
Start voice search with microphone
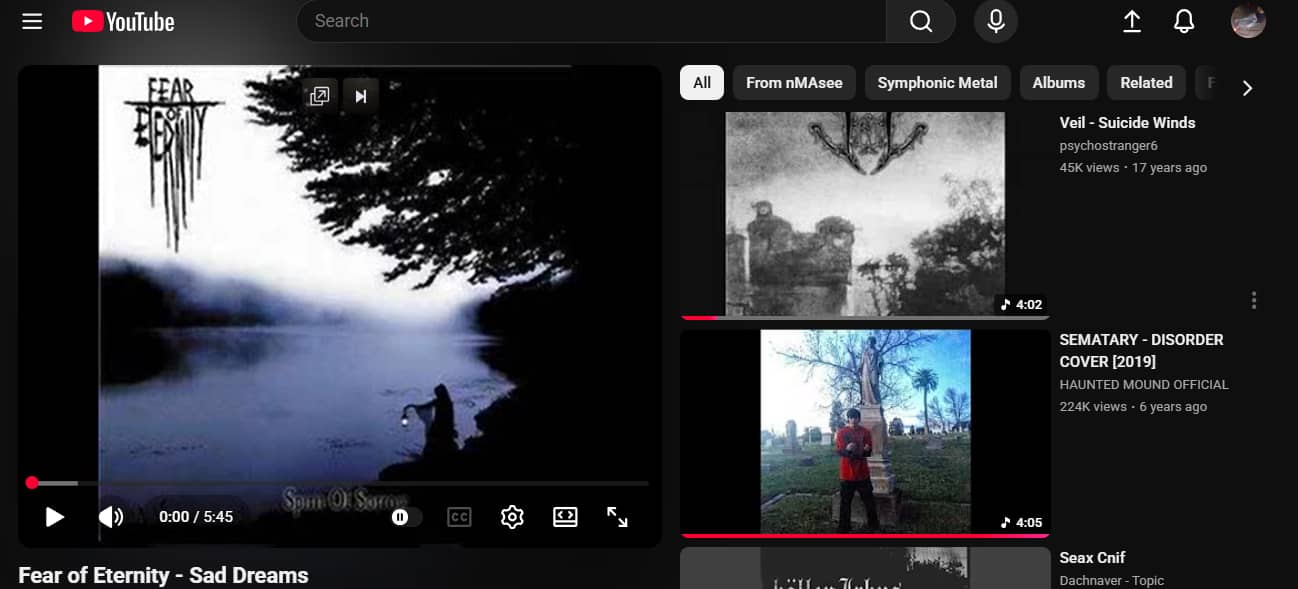tap(996, 21)
